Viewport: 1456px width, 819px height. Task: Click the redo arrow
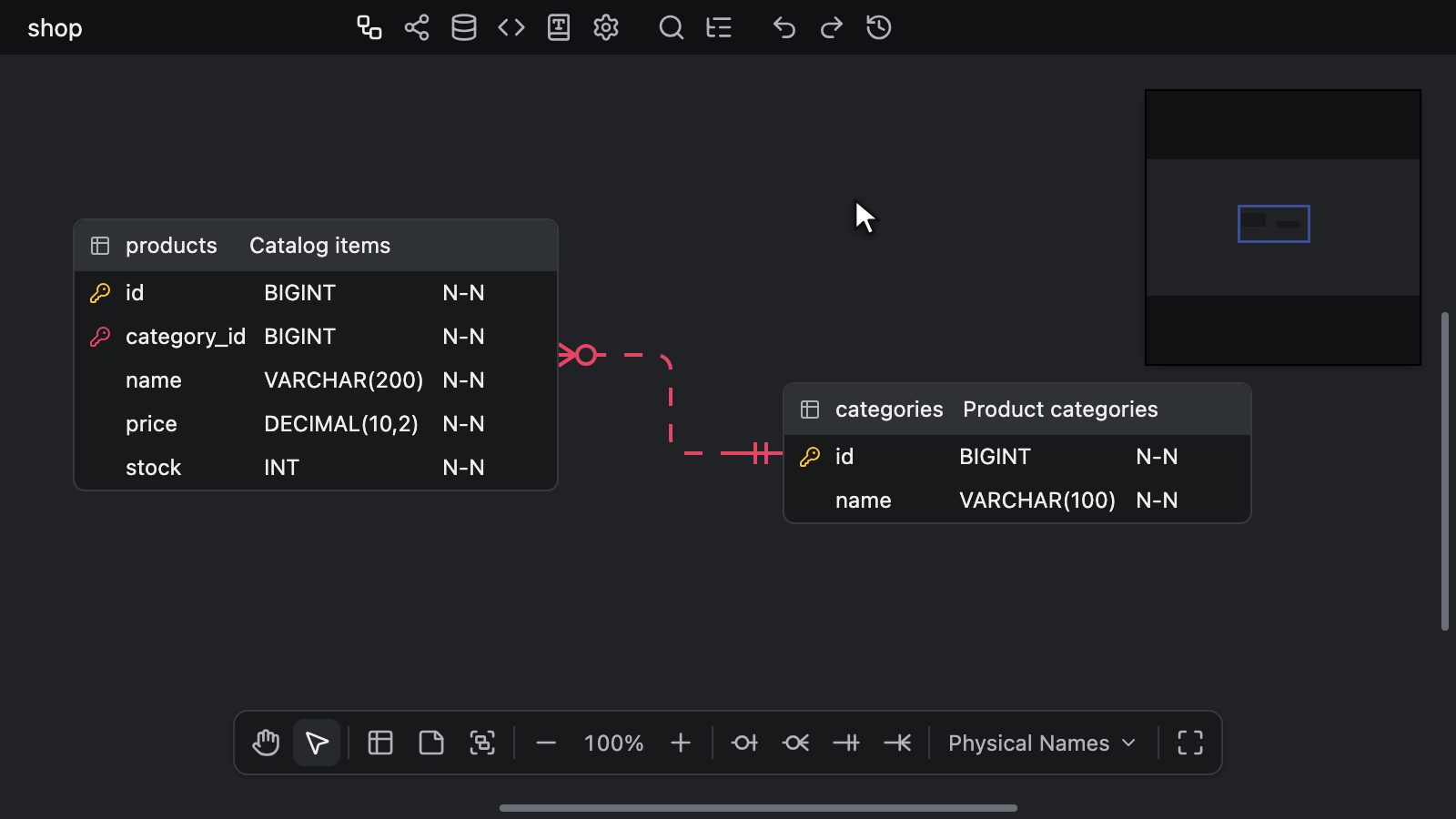tap(832, 27)
